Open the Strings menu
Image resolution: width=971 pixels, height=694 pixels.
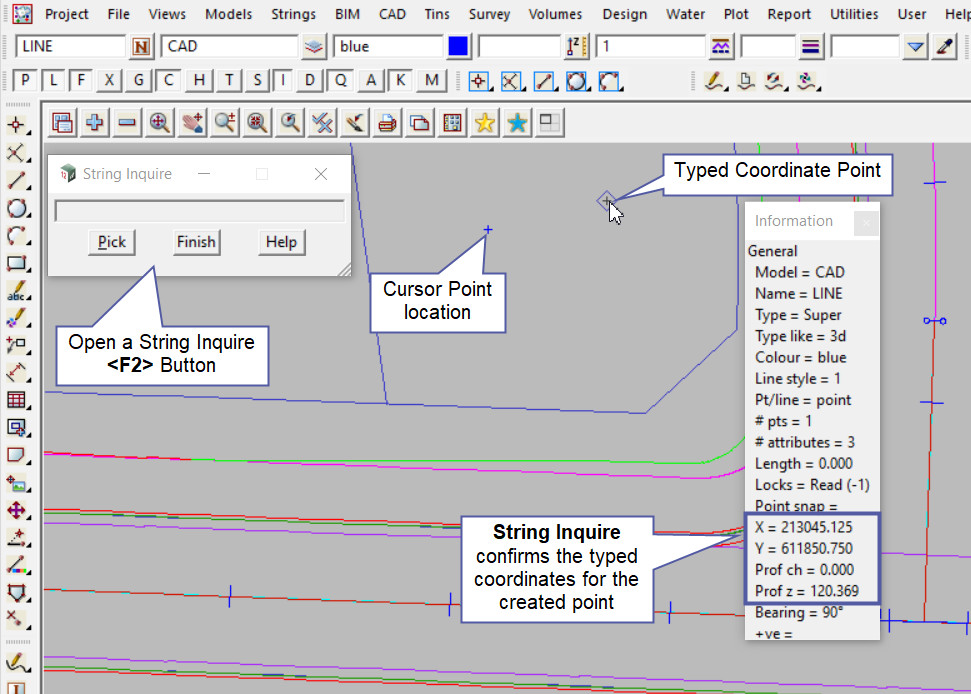point(293,14)
